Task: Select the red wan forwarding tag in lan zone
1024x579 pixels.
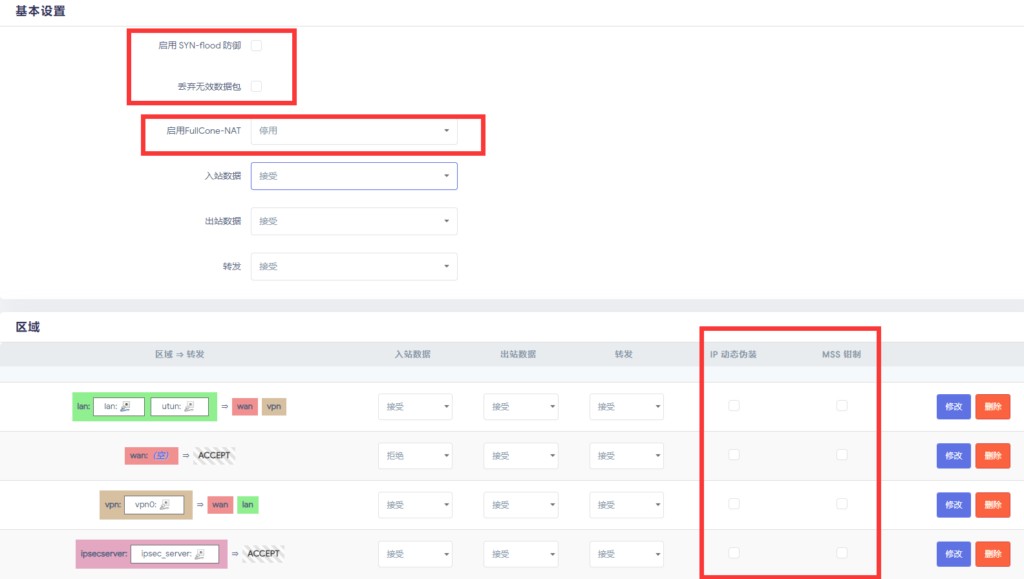Action: 244,406
